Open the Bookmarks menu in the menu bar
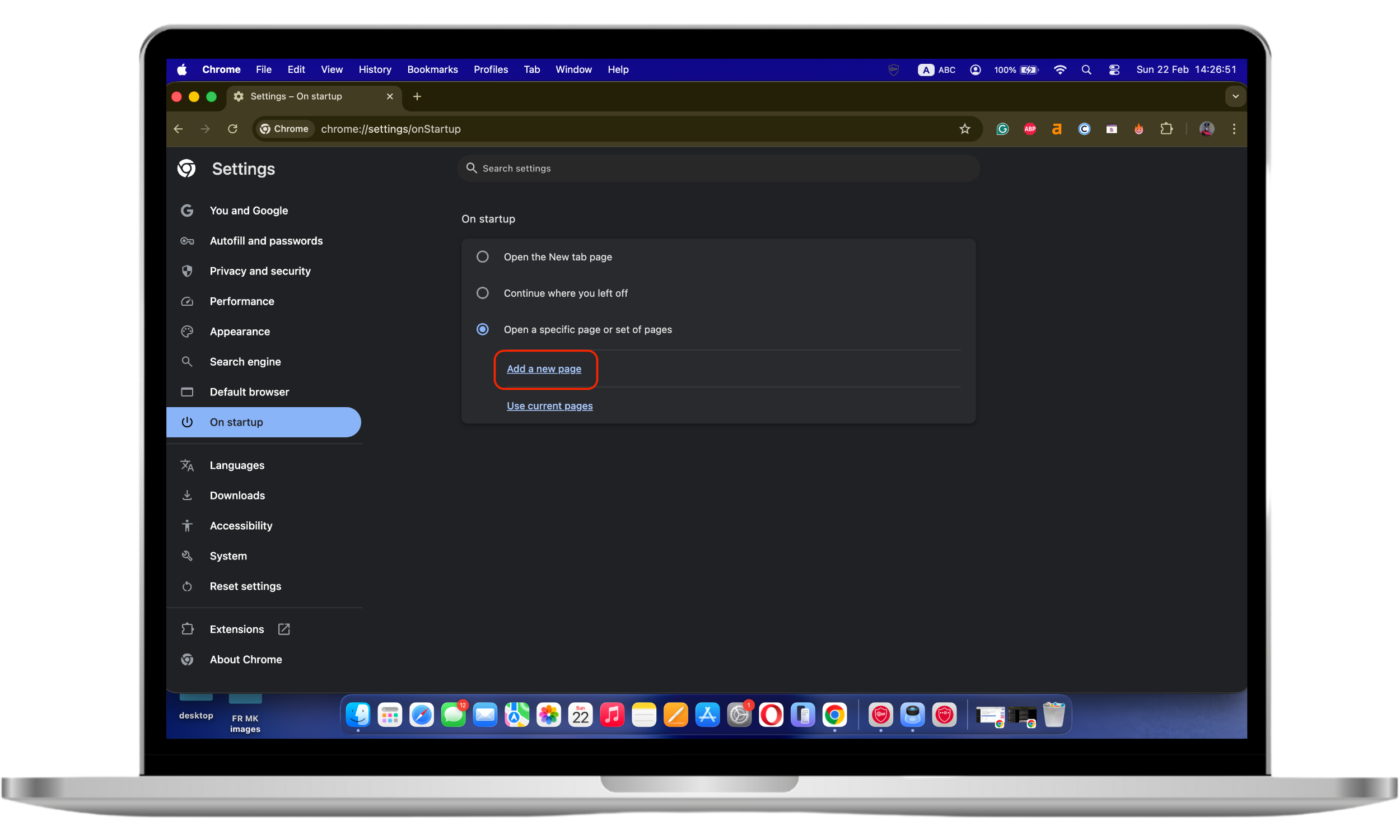Image resolution: width=1400 pixels, height=840 pixels. point(432,69)
